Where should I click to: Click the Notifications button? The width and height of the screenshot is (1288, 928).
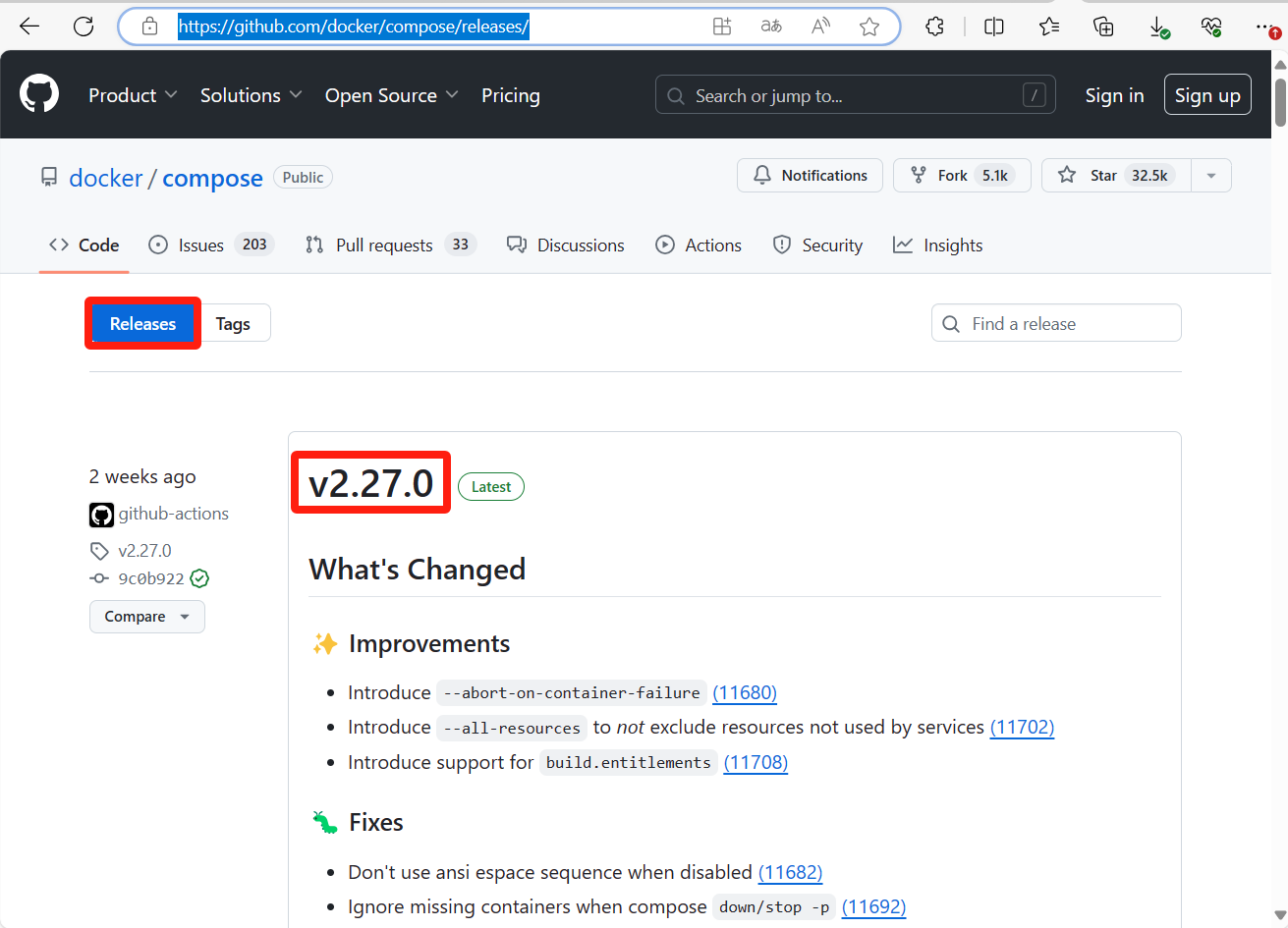coord(810,176)
